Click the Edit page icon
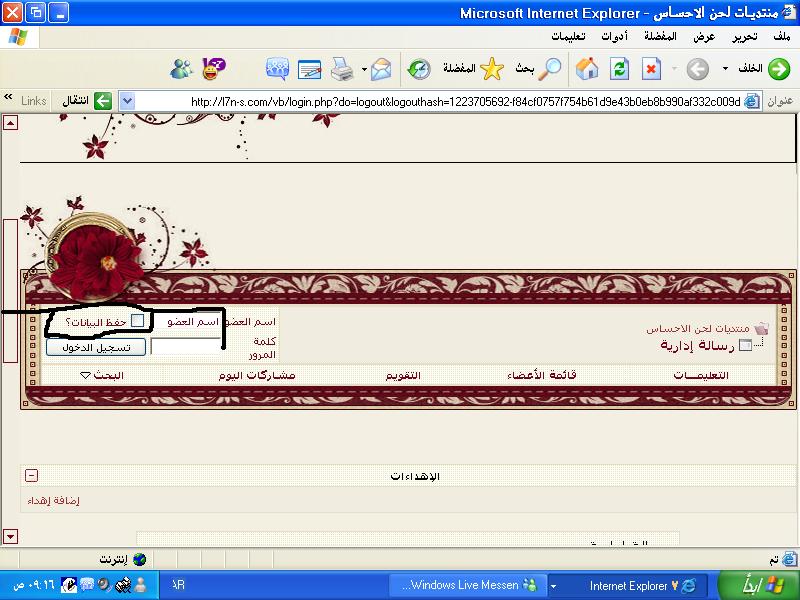The height and width of the screenshot is (600, 800). [310, 69]
